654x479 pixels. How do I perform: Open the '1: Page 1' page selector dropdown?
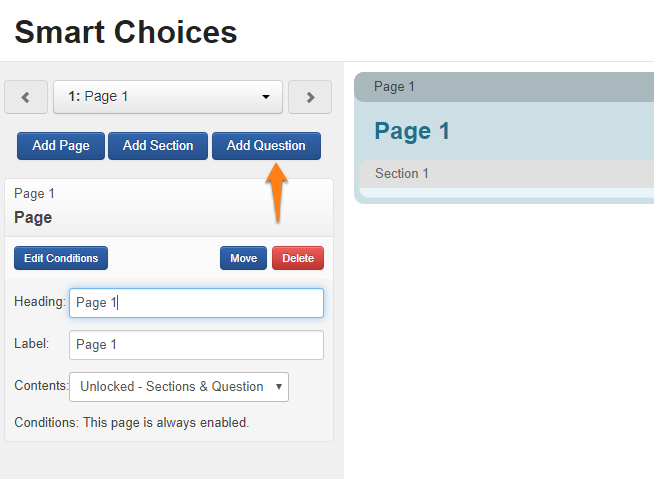point(168,97)
